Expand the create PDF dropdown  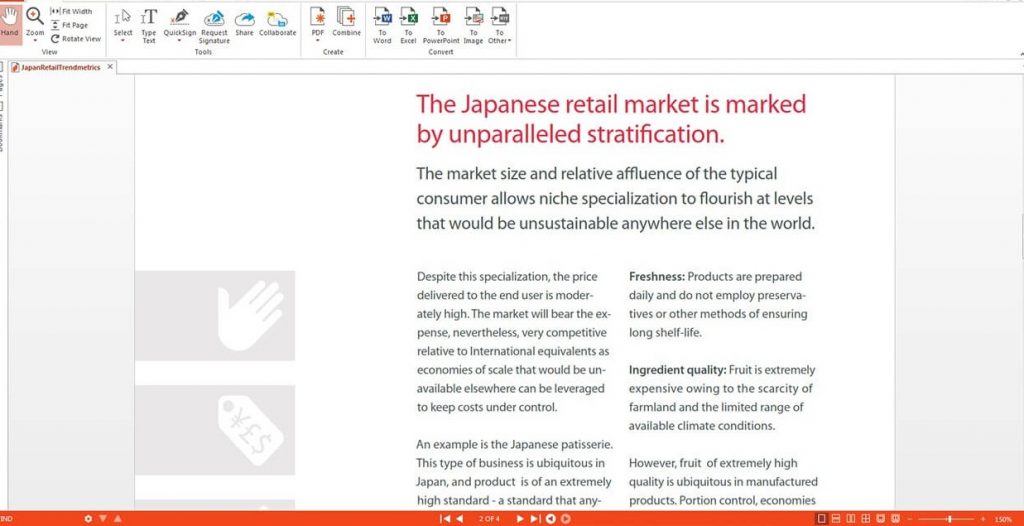click(318, 41)
